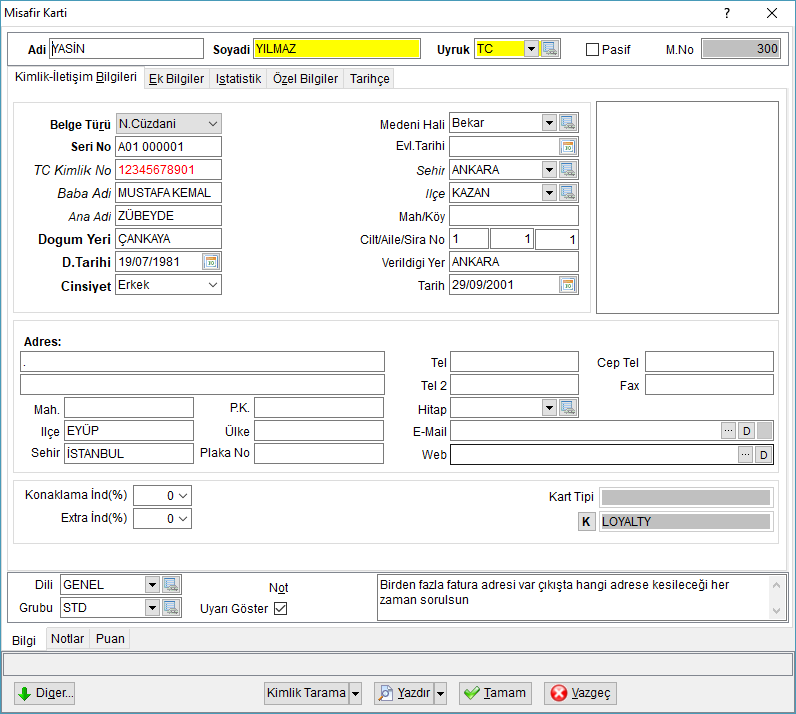
Task: Click the K button beside LOYALTY
Action: pyautogui.click(x=586, y=522)
